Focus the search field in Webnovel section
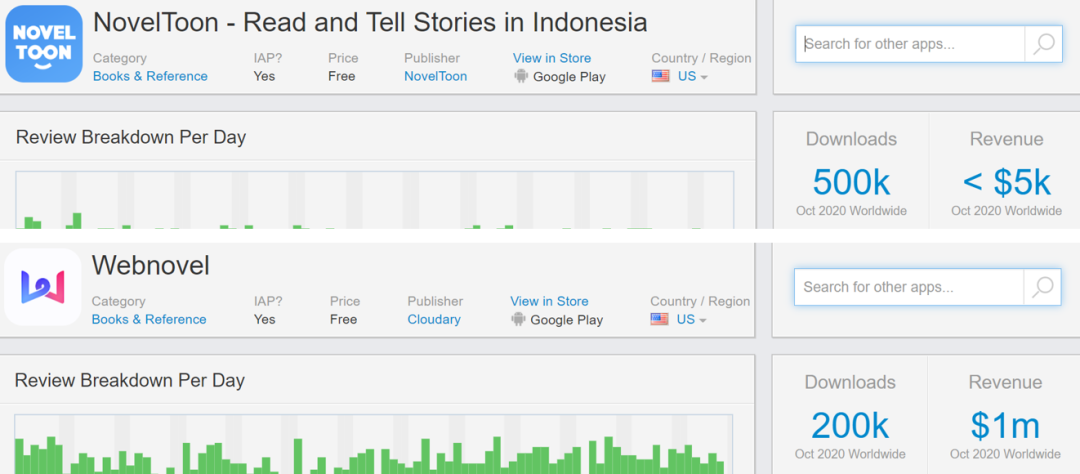1080x474 pixels. pos(908,287)
